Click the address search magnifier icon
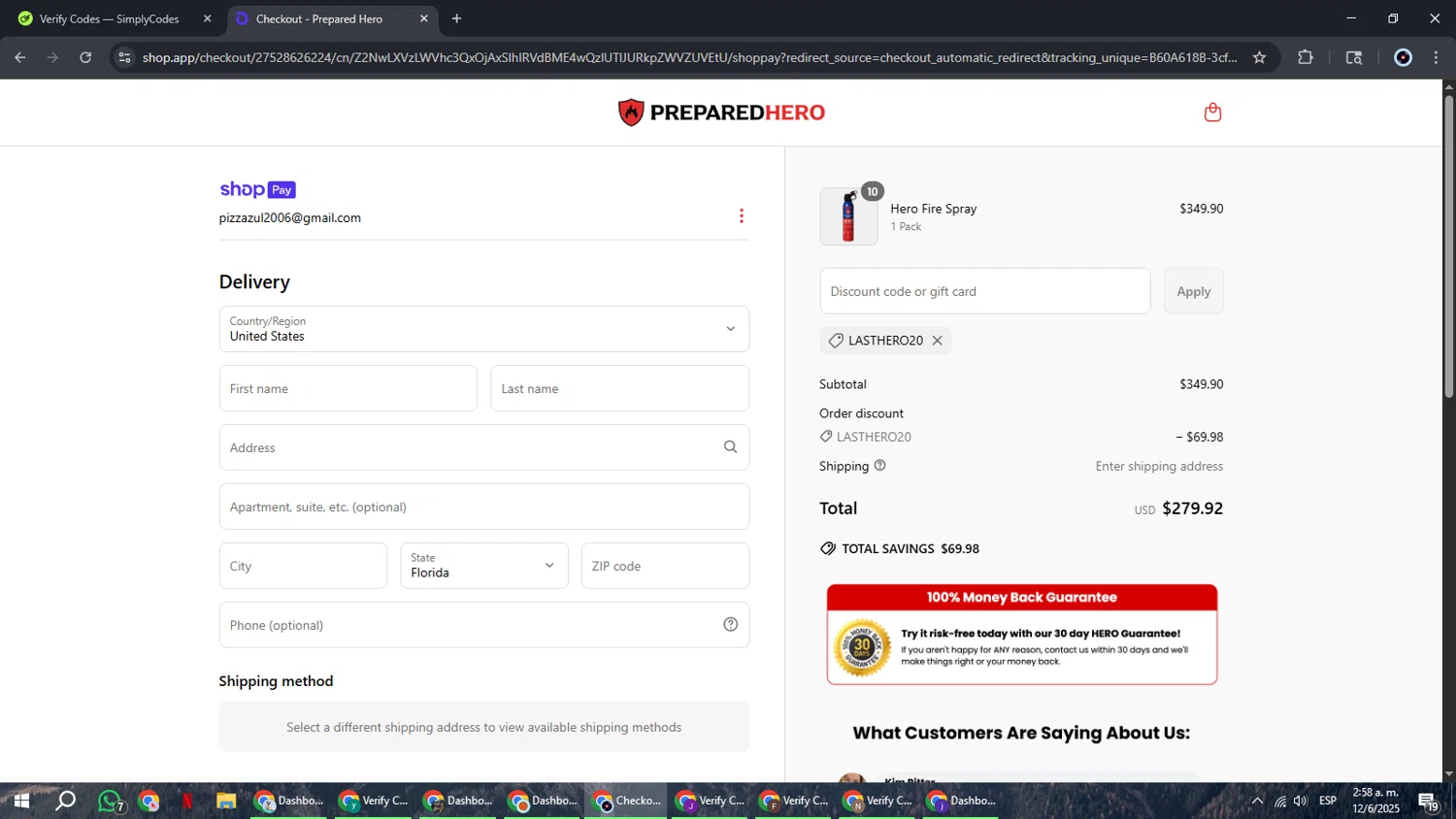This screenshot has height=819, width=1456. [730, 447]
